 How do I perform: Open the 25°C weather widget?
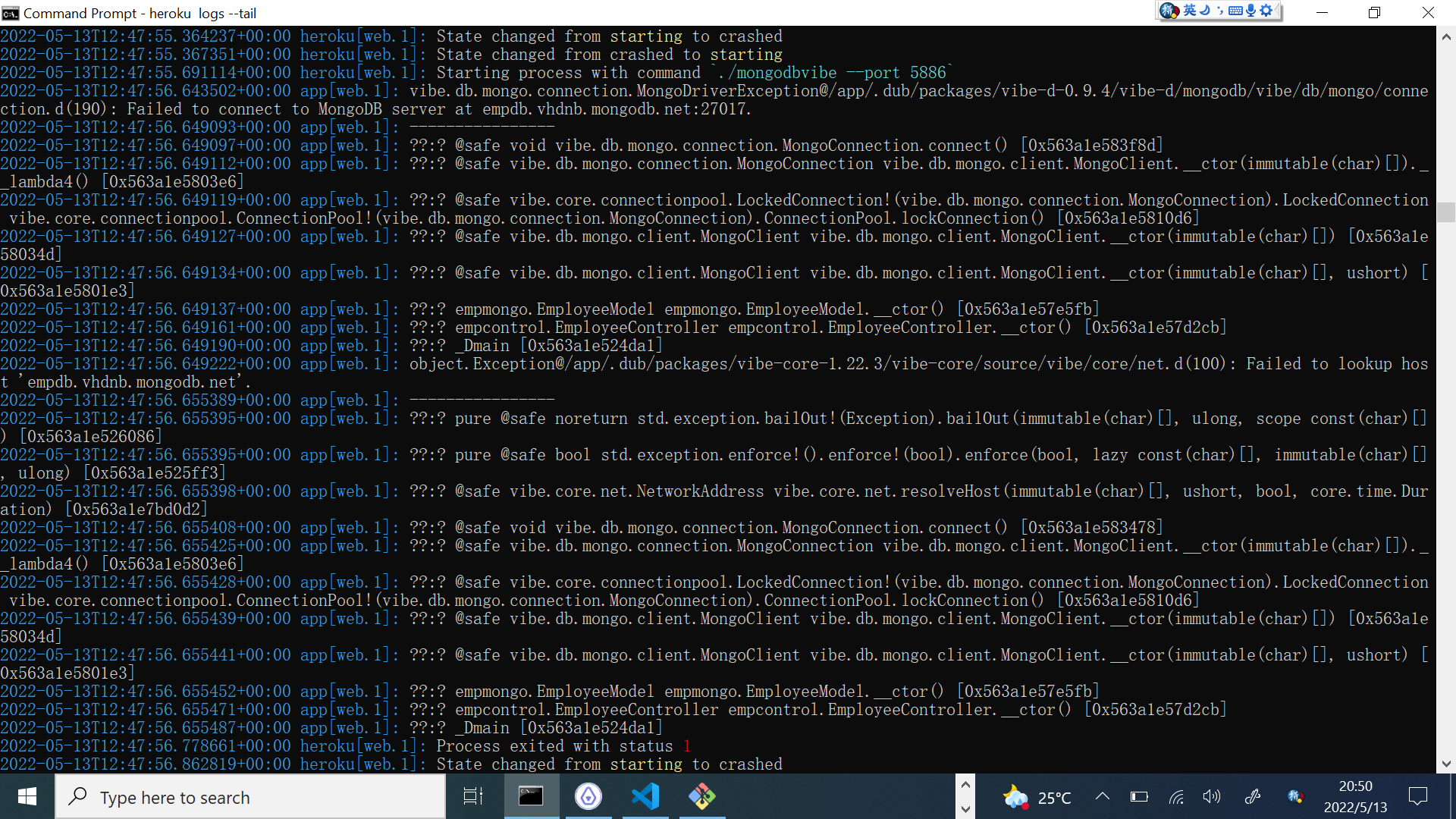[1037, 797]
